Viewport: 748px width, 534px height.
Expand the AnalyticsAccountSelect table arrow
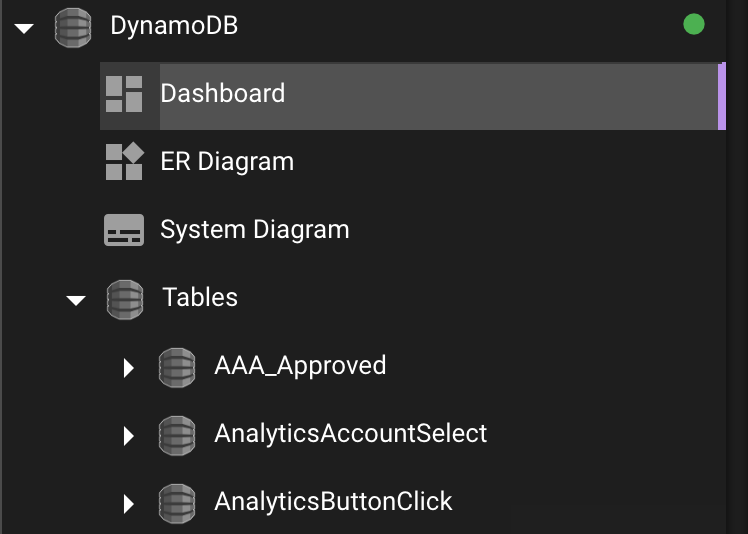click(x=128, y=436)
